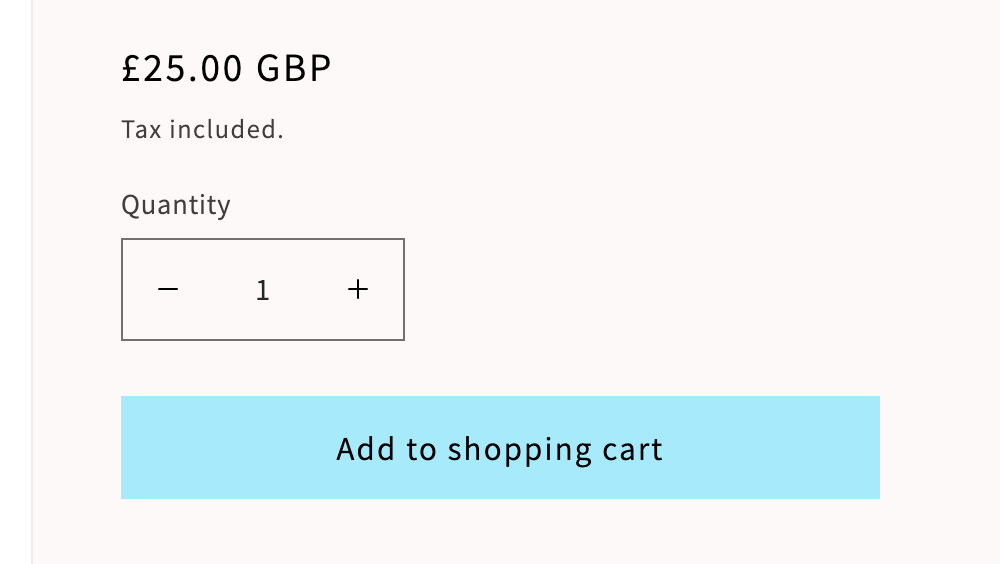The width and height of the screenshot is (1000, 564).
Task: Reduce quantity using the minus stepper
Action: coord(168,290)
